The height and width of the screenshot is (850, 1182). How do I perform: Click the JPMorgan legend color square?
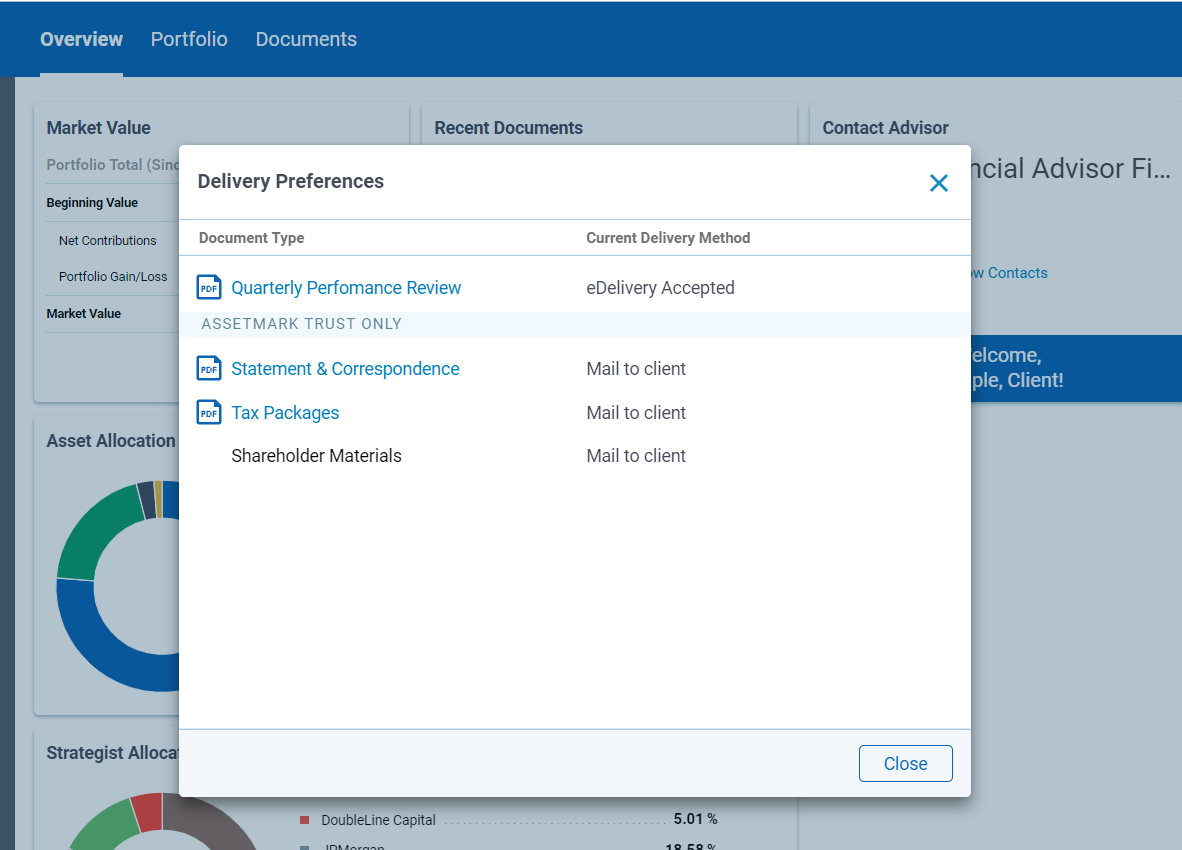coord(304,845)
